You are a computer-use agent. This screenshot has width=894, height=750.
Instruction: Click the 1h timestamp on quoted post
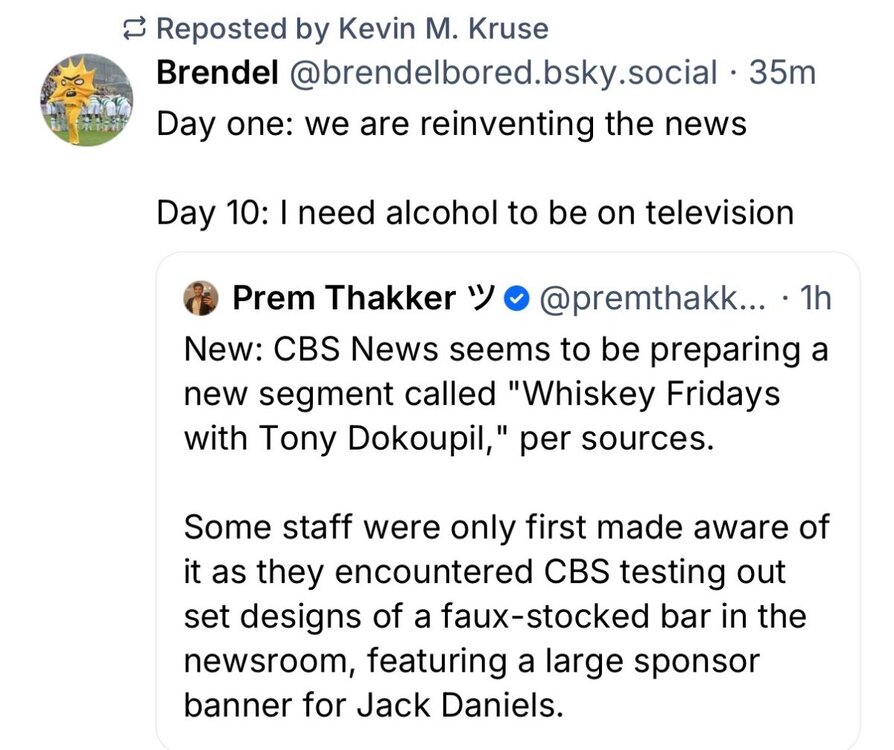click(x=814, y=298)
